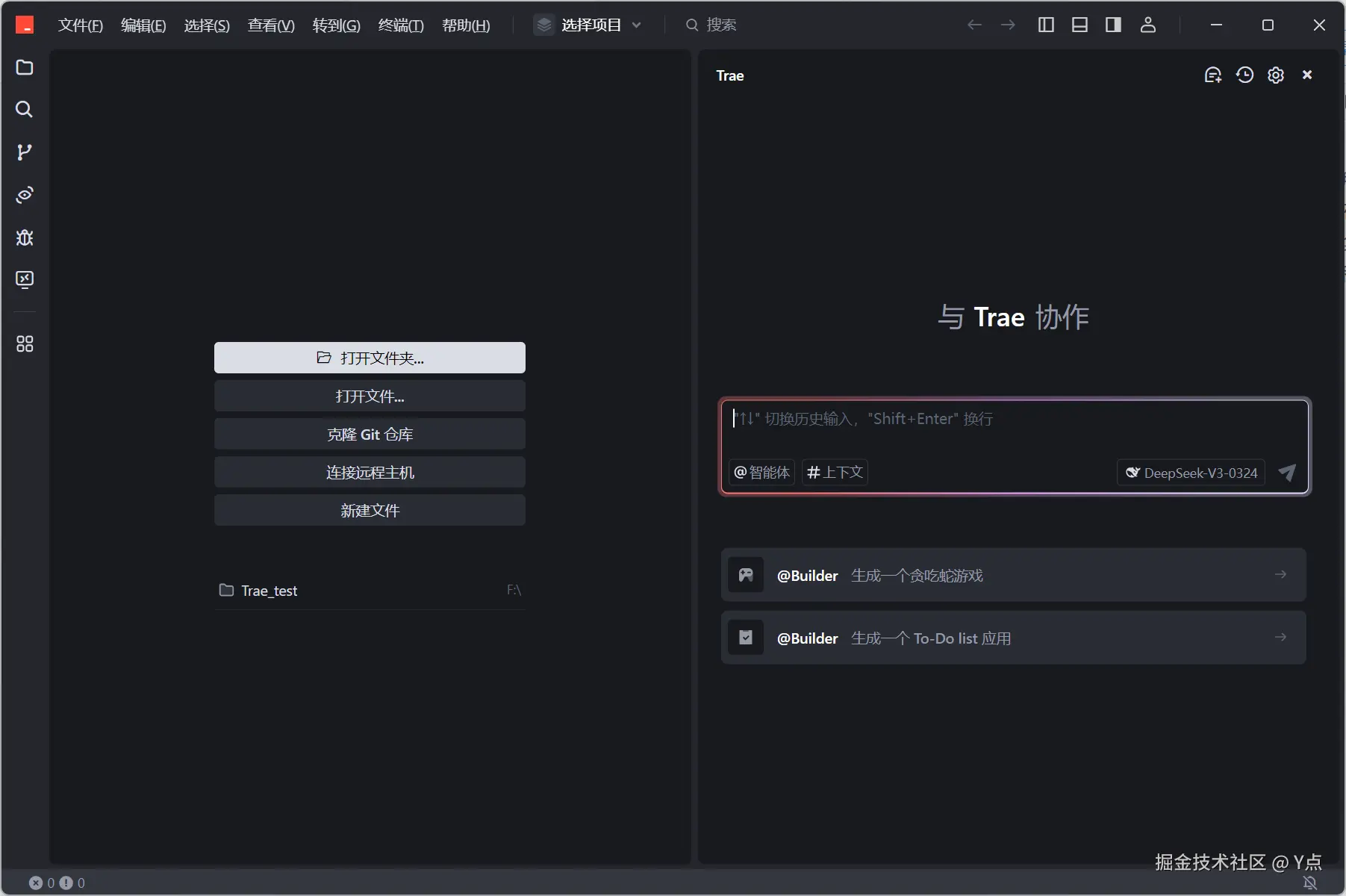Click the notifications bell in status bar

[x=1310, y=883]
